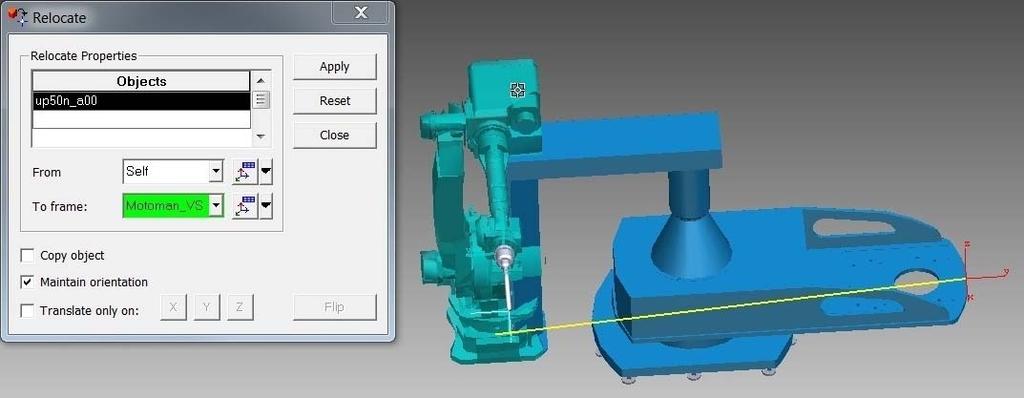Screen dimensions: 1024x398
Task: Click the From reference frame picker icon
Action: [245, 172]
